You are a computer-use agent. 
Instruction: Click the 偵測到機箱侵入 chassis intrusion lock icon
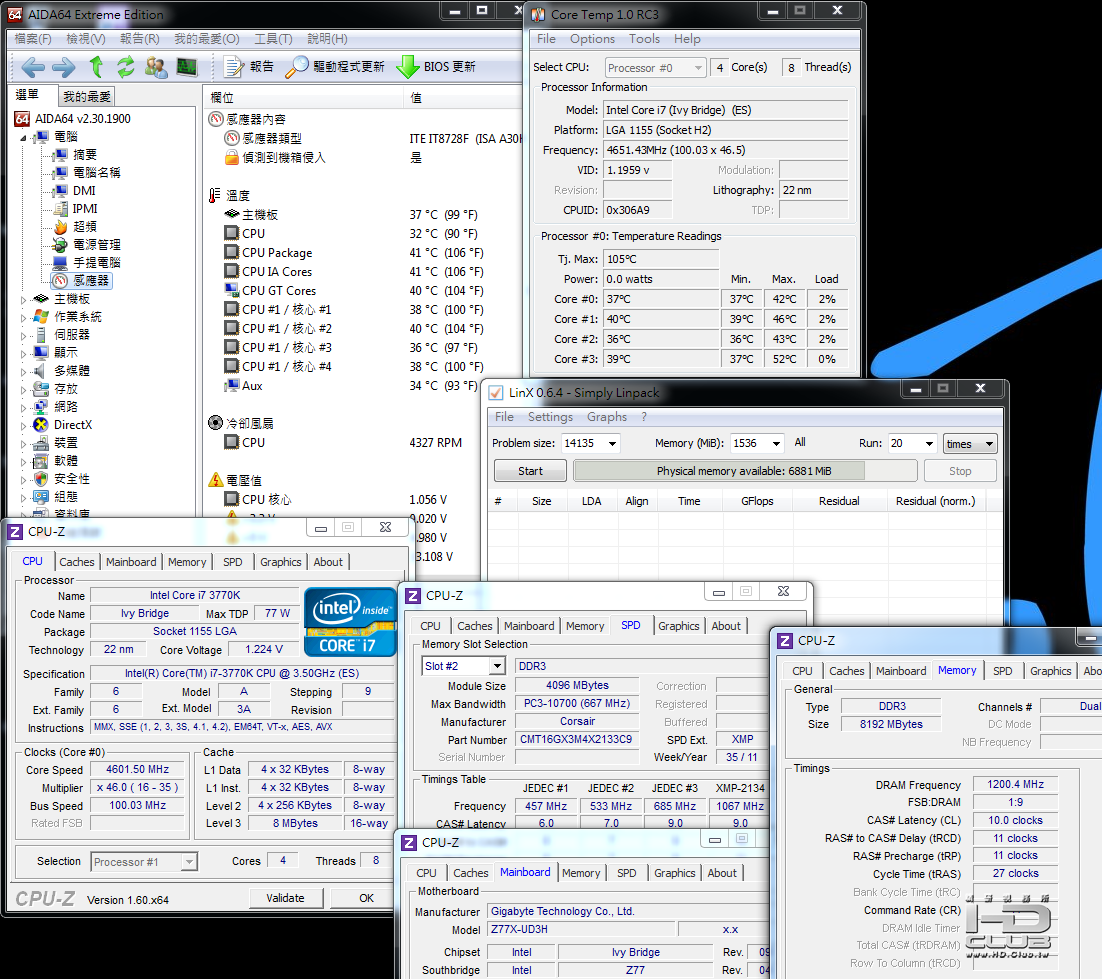231,157
